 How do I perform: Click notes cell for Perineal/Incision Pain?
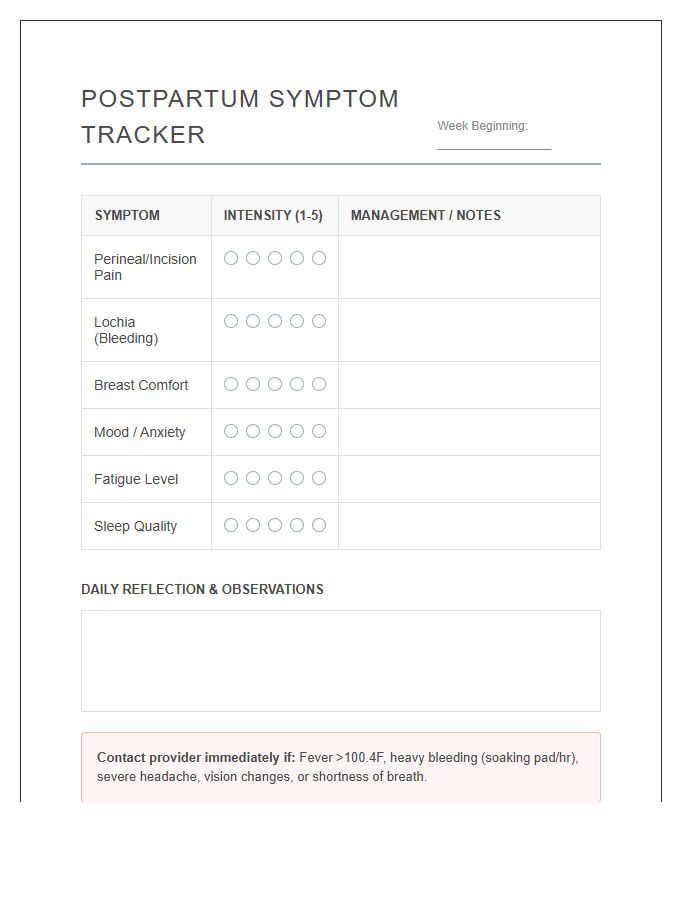pos(469,267)
